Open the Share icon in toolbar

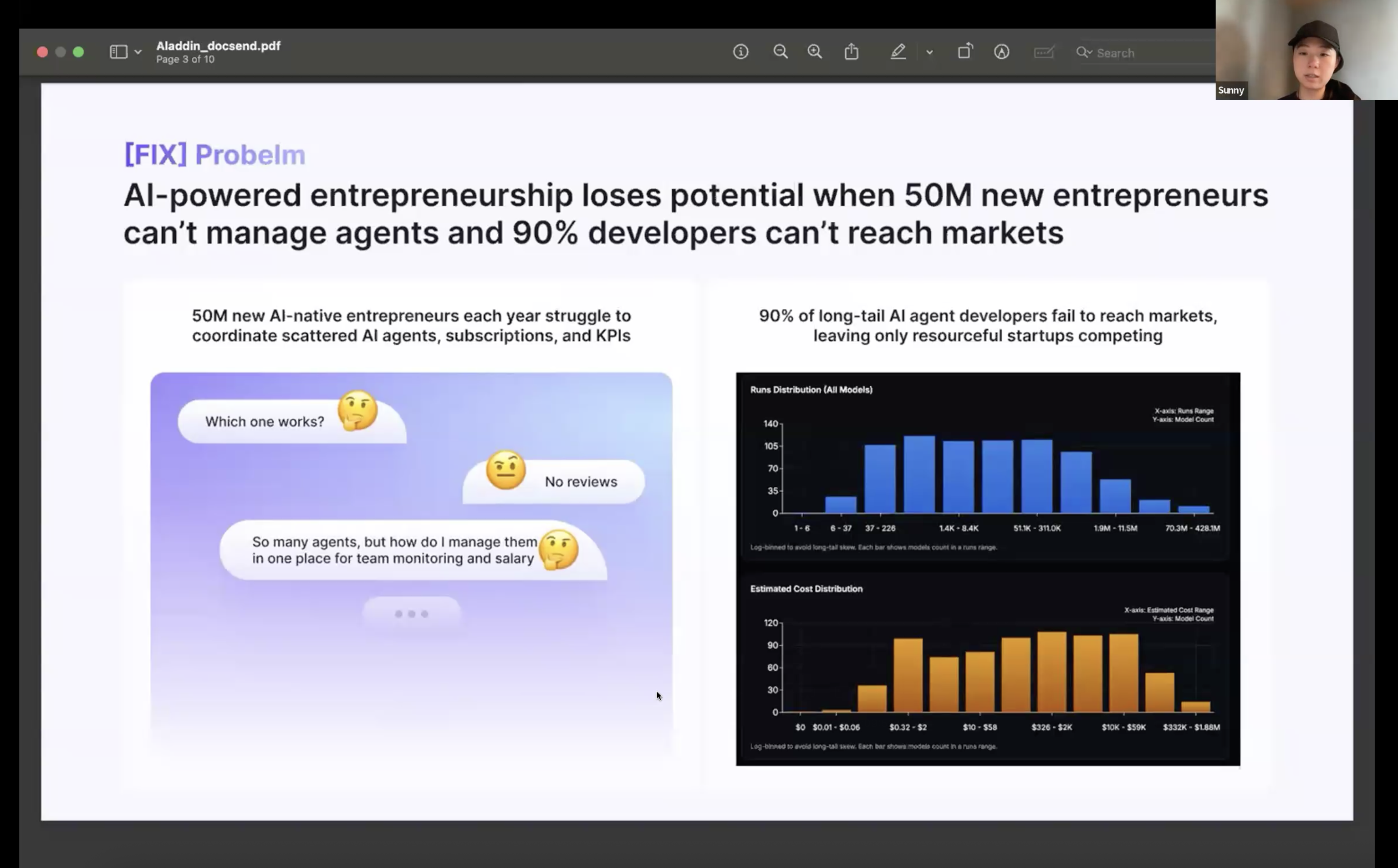point(852,52)
